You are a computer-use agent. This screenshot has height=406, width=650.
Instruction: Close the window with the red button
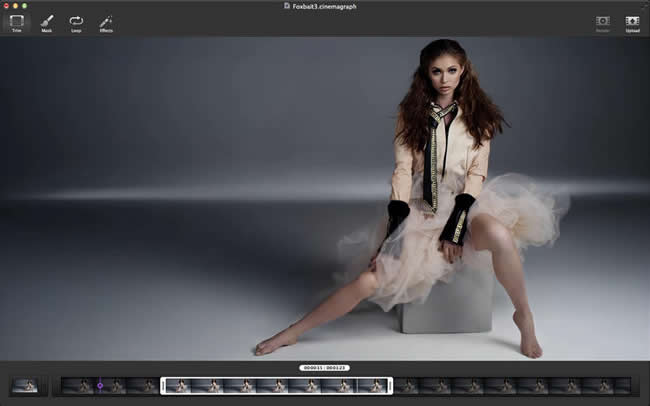[6, 6]
